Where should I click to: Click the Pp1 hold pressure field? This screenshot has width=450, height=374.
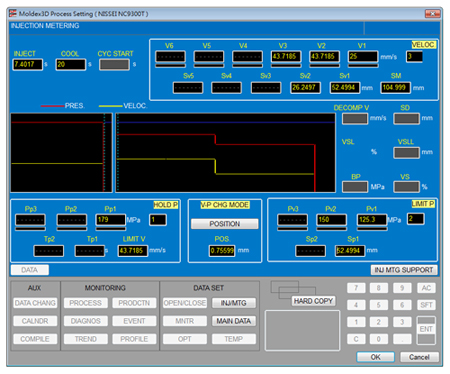tap(111, 220)
